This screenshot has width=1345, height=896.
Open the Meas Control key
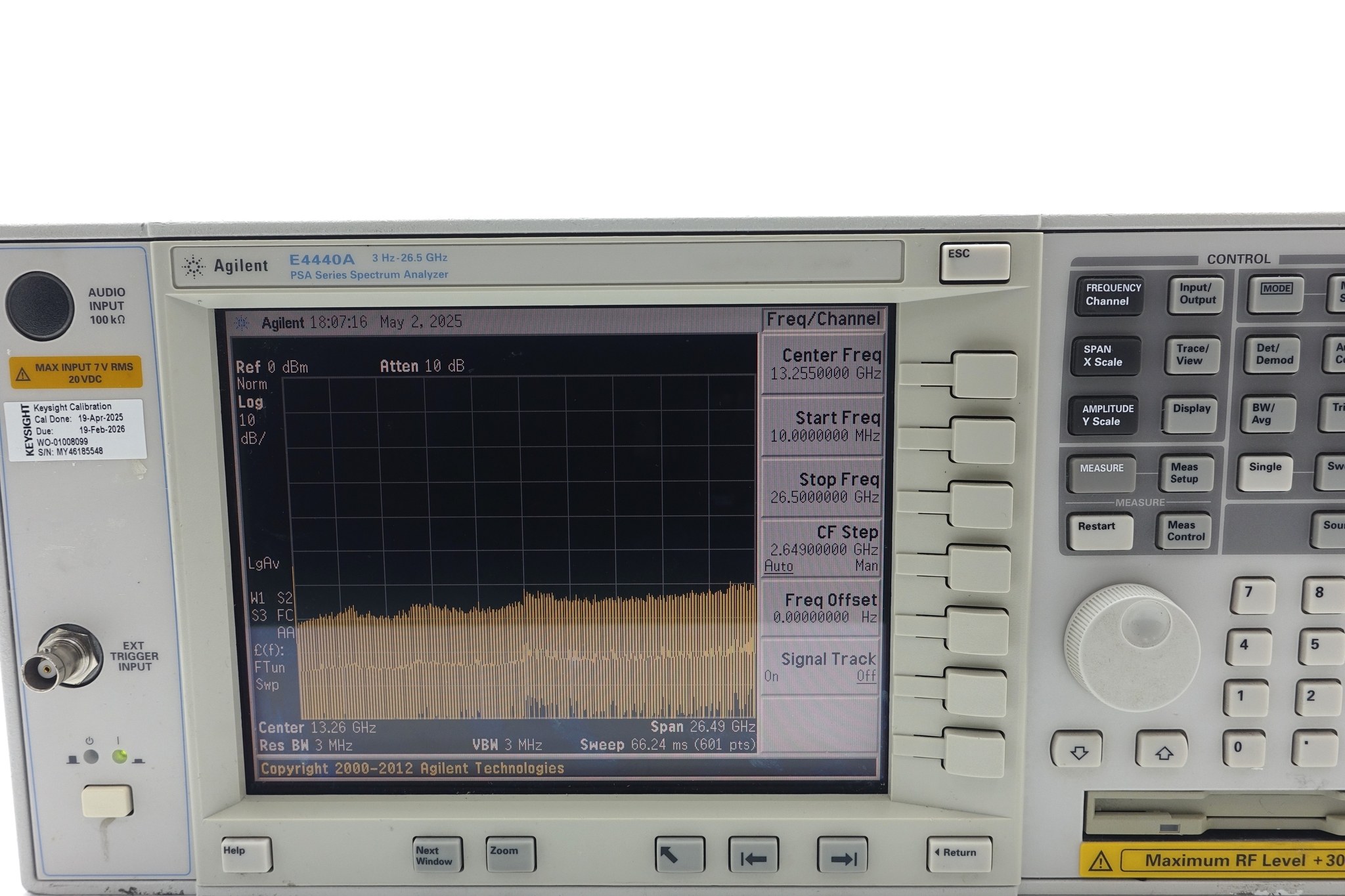(x=1184, y=531)
